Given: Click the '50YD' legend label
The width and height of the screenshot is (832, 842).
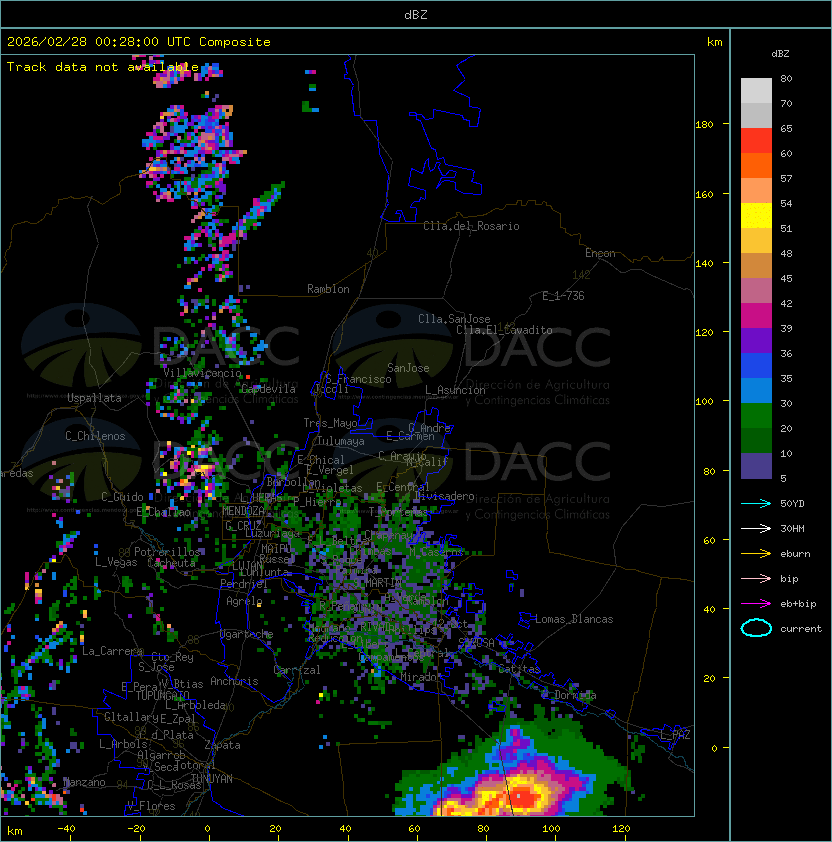Looking at the screenshot, I should (792, 504).
